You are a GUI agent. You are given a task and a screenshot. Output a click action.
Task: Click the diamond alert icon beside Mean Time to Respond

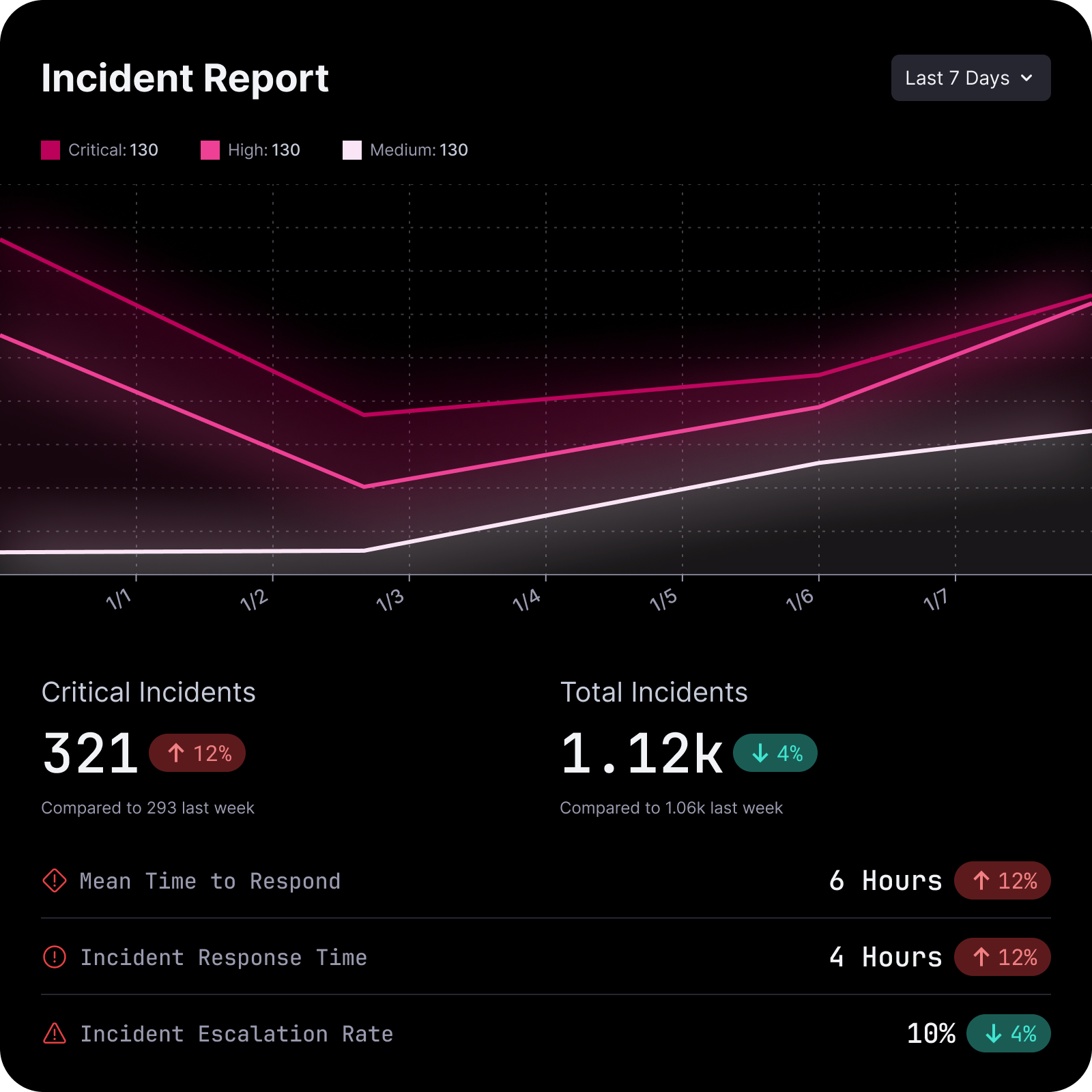pyautogui.click(x=55, y=880)
